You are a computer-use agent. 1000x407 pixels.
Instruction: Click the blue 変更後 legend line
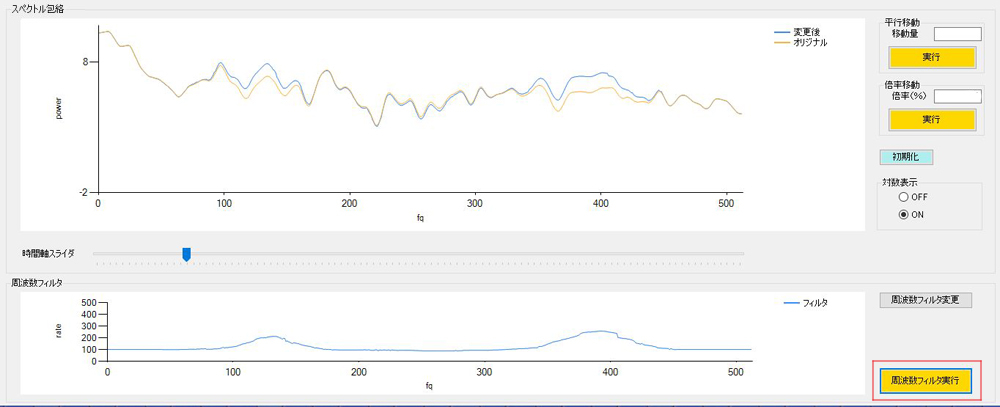click(783, 32)
